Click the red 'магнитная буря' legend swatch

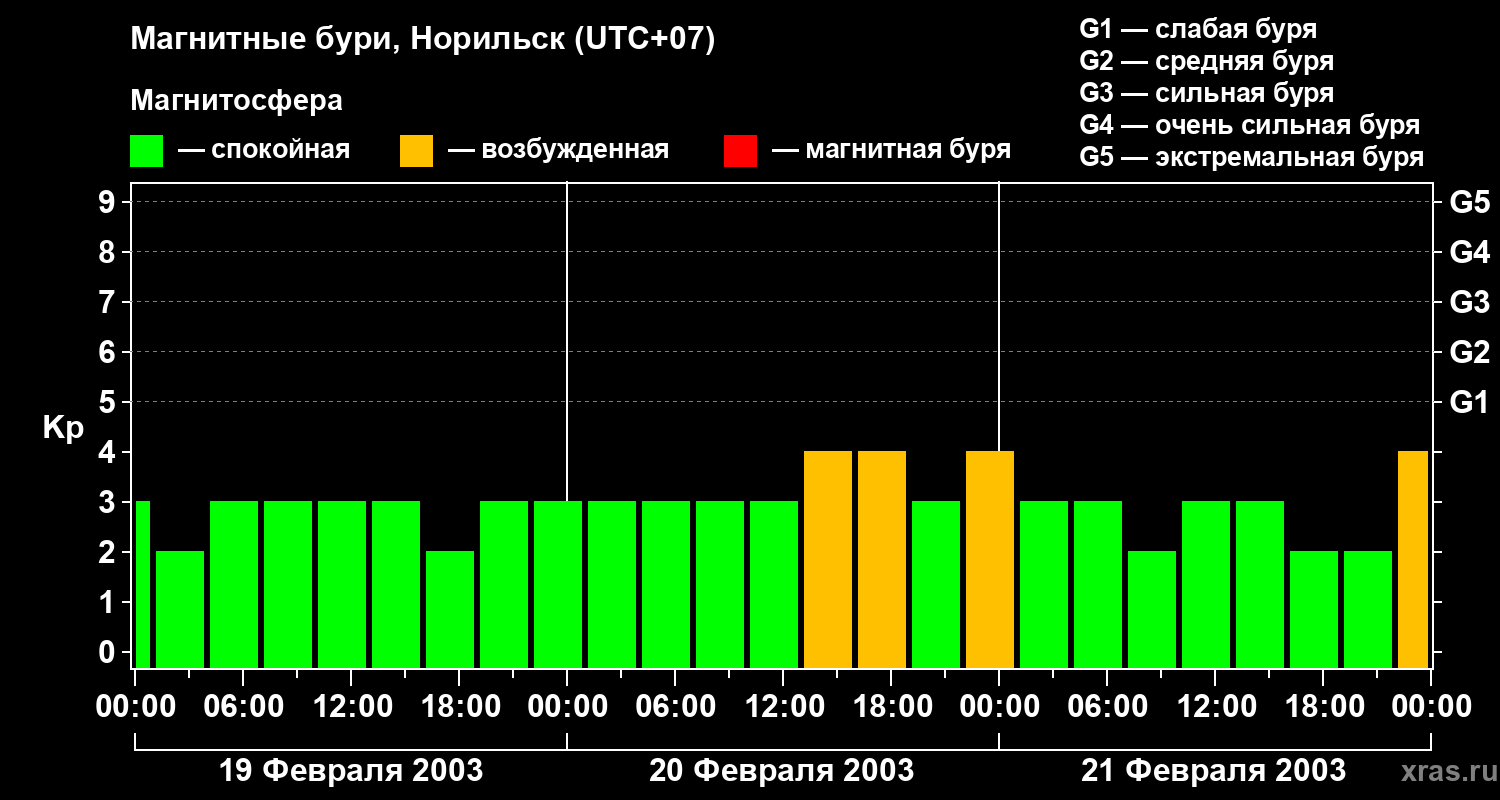tap(740, 151)
